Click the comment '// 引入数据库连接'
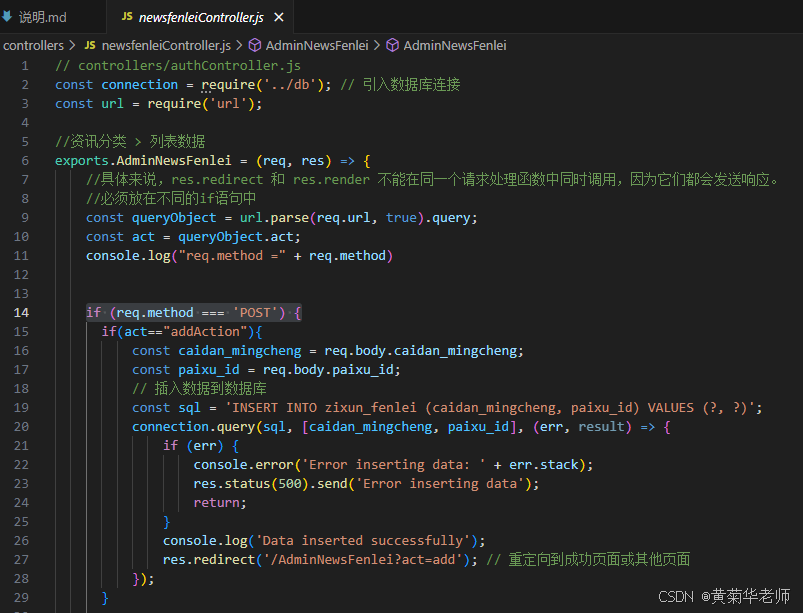 [x=400, y=84]
